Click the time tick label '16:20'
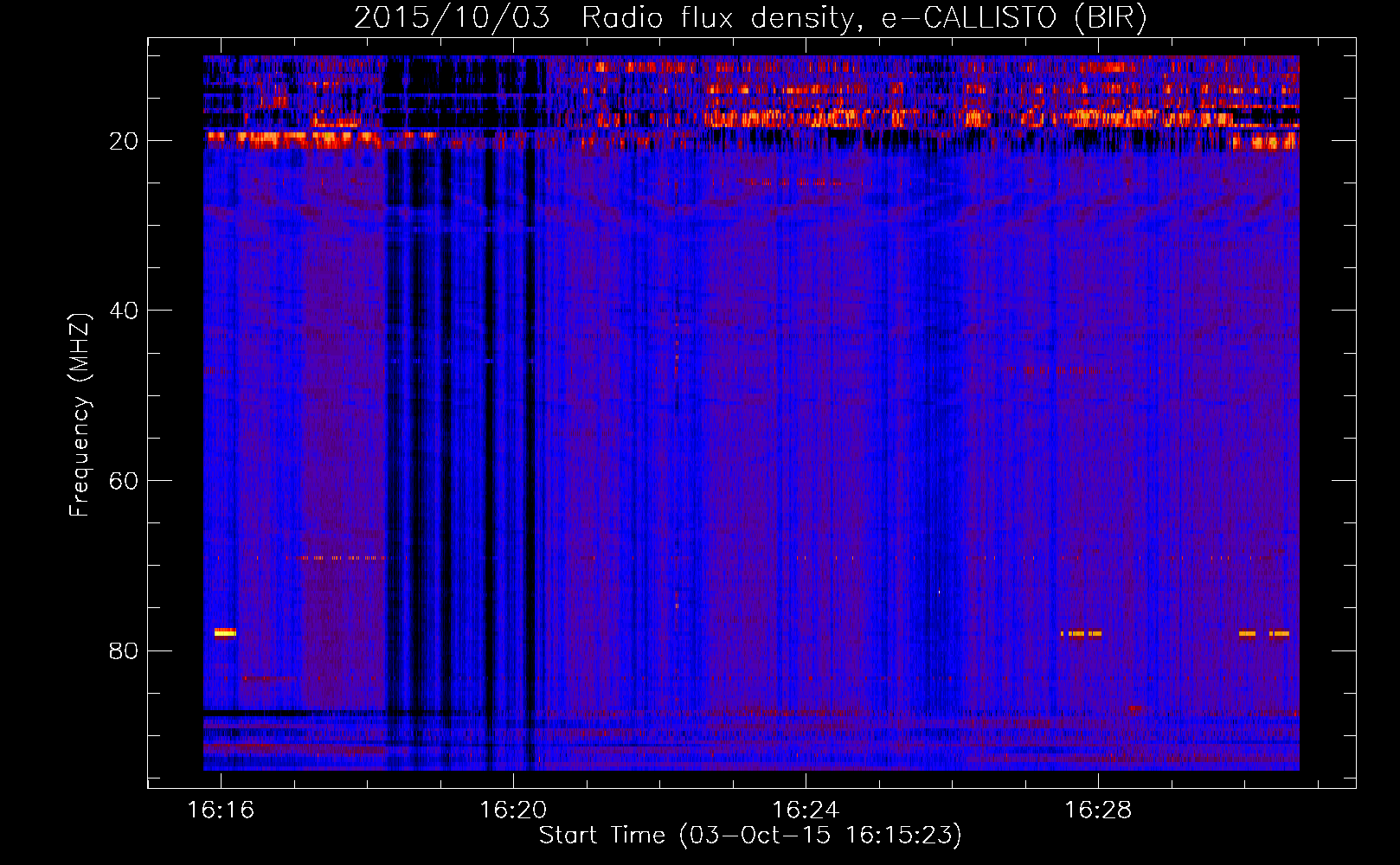The image size is (1400, 865). pos(513,811)
